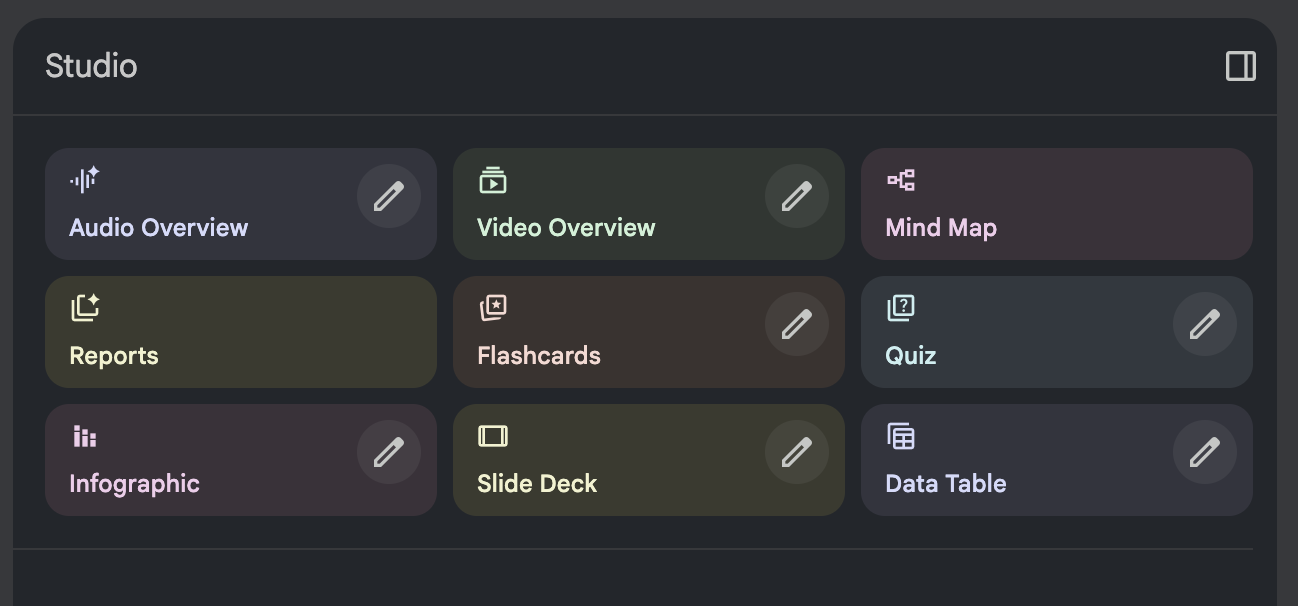Customize Flashcards with the pencil icon
The width and height of the screenshot is (1298, 606).
[x=797, y=324]
